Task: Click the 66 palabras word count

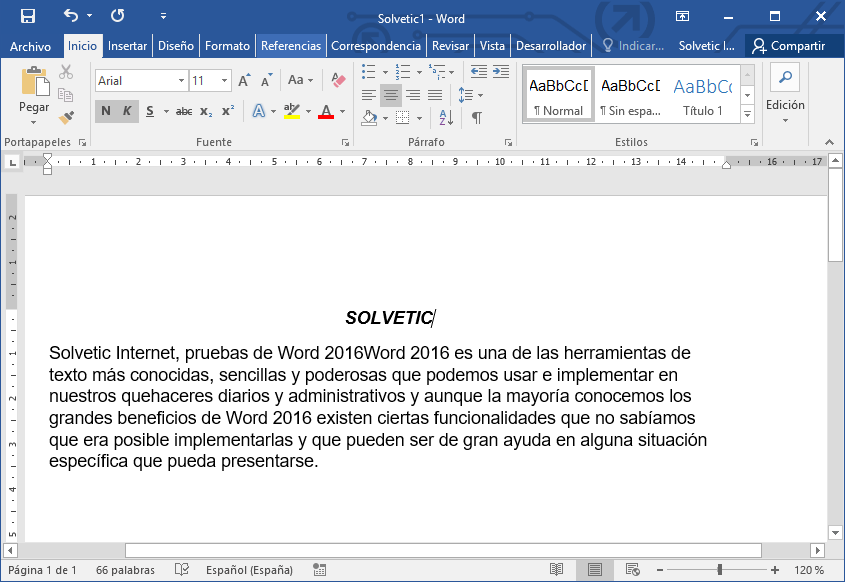Action: (x=125, y=570)
